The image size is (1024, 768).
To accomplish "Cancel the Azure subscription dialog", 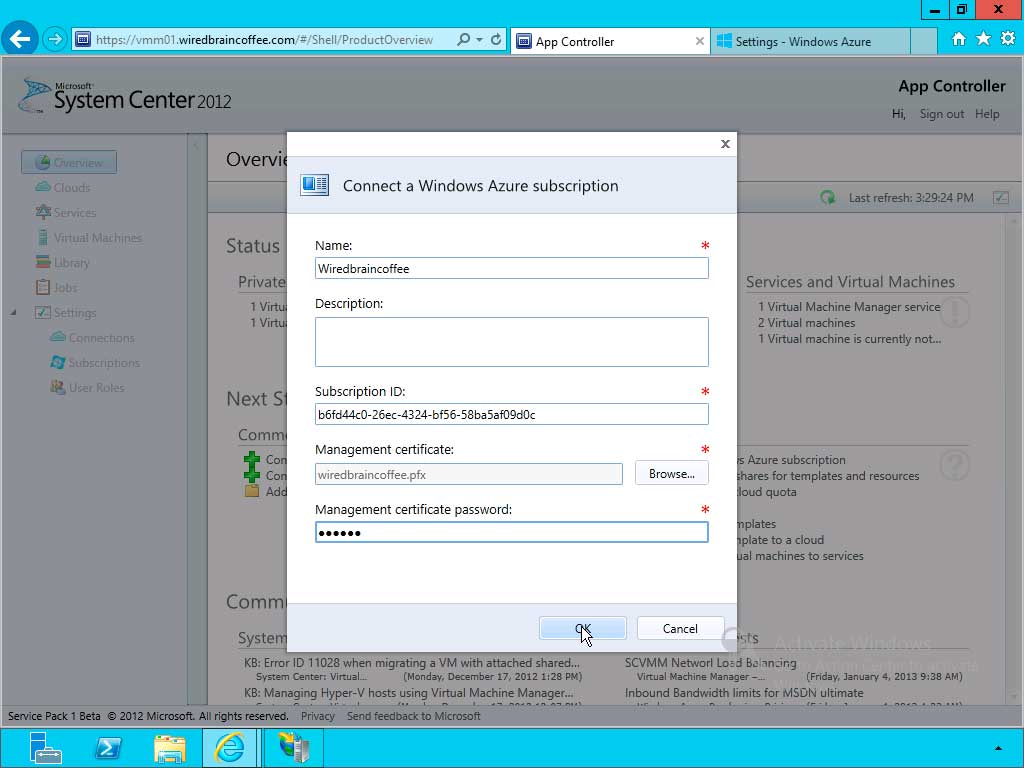I will [680, 628].
